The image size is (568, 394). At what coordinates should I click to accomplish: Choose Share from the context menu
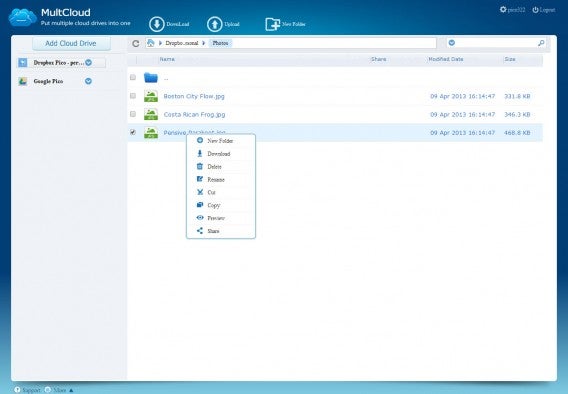point(221,231)
